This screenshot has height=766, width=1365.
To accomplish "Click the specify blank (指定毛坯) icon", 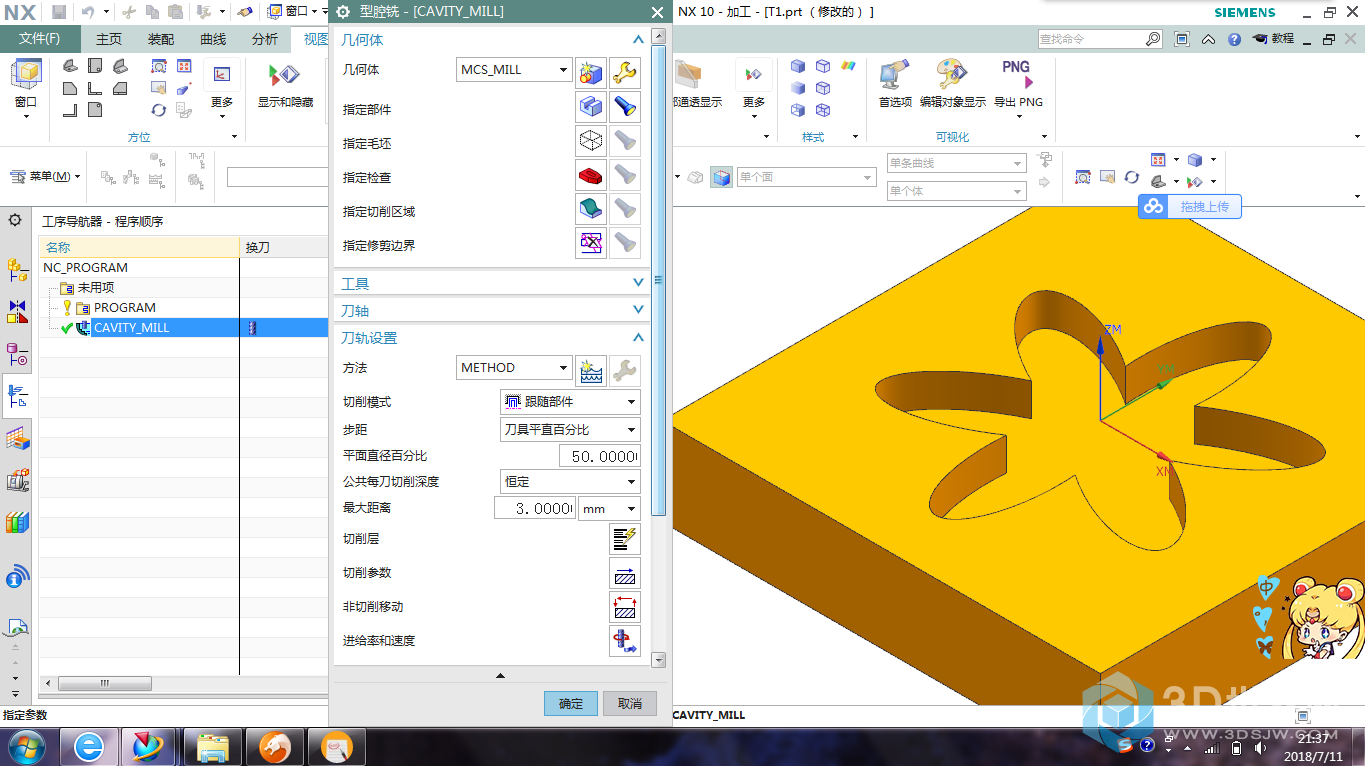I will (592, 141).
